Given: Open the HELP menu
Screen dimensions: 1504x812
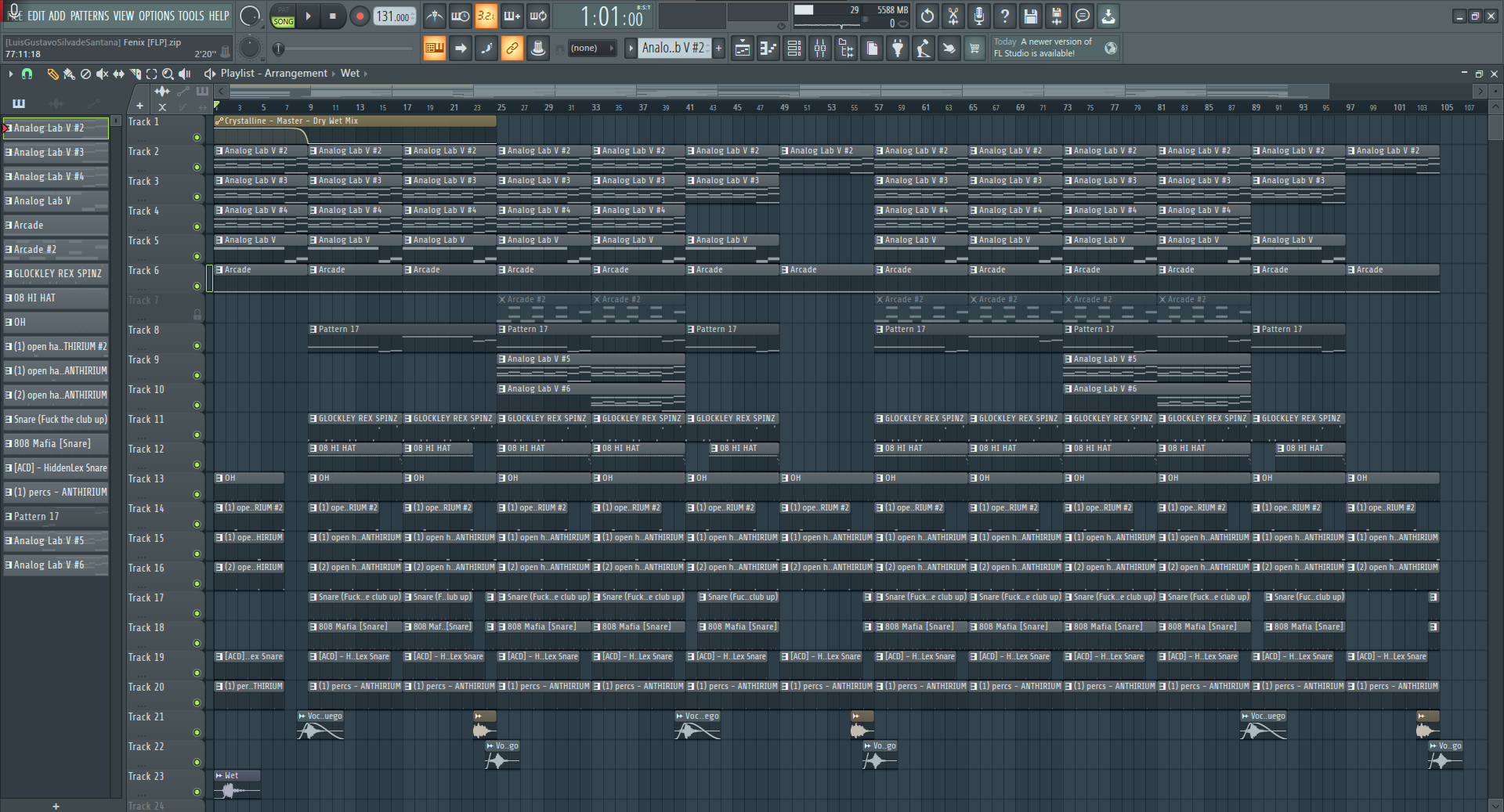Looking at the screenshot, I should click(x=219, y=16).
